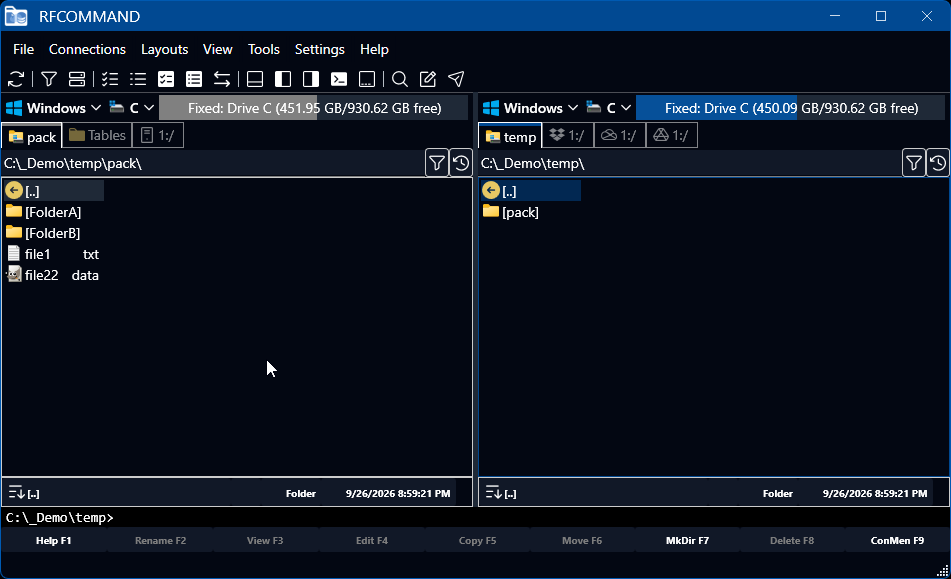
Task: Toggle the left panel layout icon
Action: [283, 79]
